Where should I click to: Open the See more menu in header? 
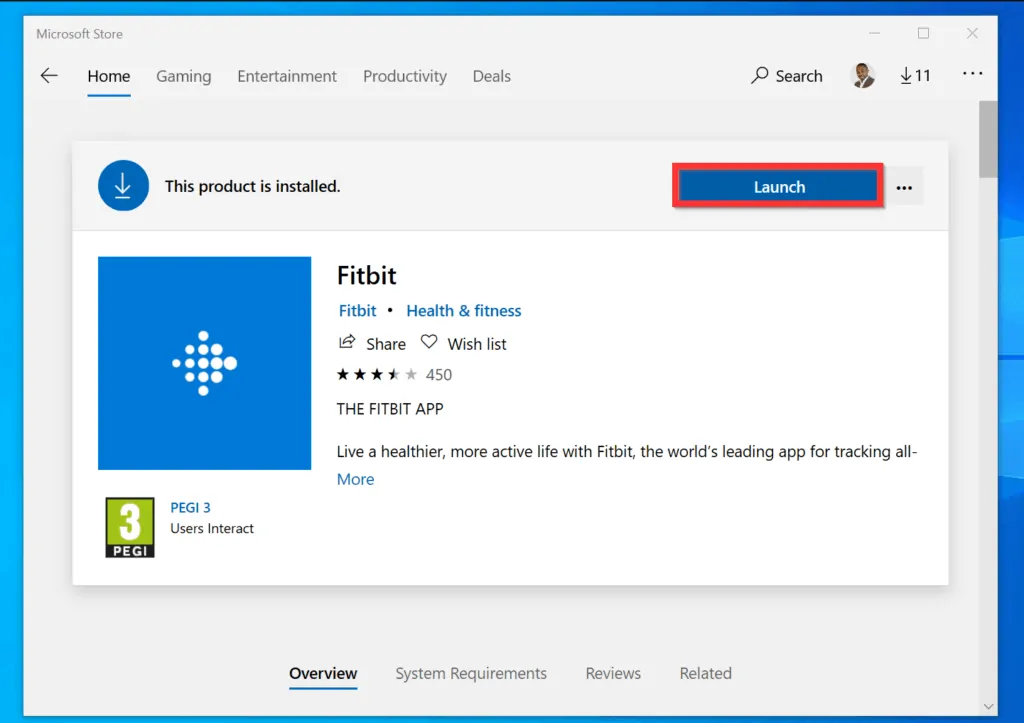tap(972, 76)
